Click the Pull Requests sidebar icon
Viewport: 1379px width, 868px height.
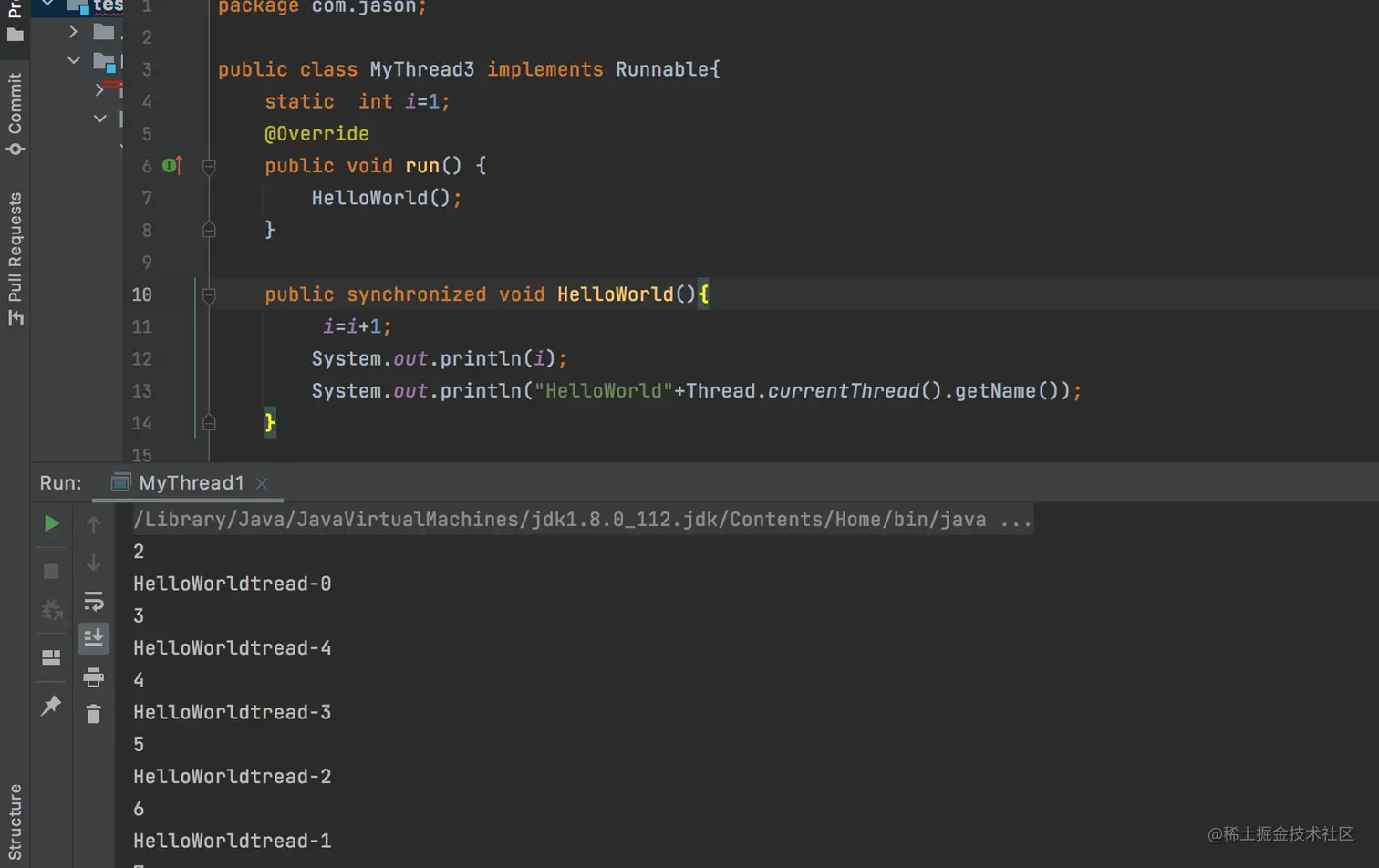click(x=16, y=317)
